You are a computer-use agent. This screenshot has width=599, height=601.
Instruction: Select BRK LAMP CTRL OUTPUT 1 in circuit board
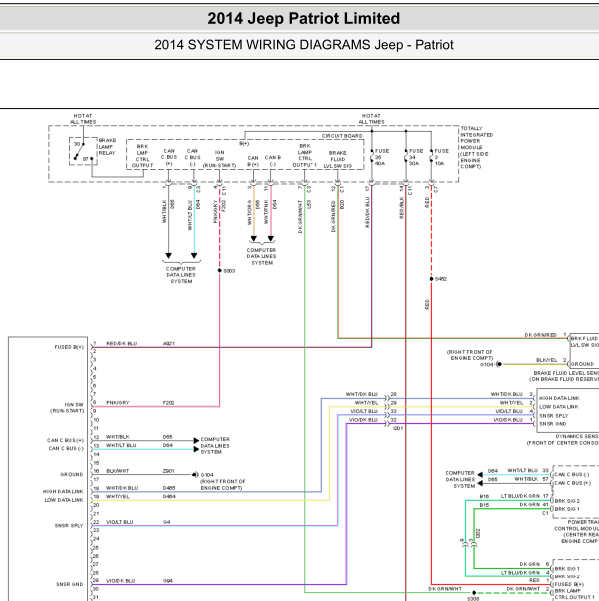point(305,156)
